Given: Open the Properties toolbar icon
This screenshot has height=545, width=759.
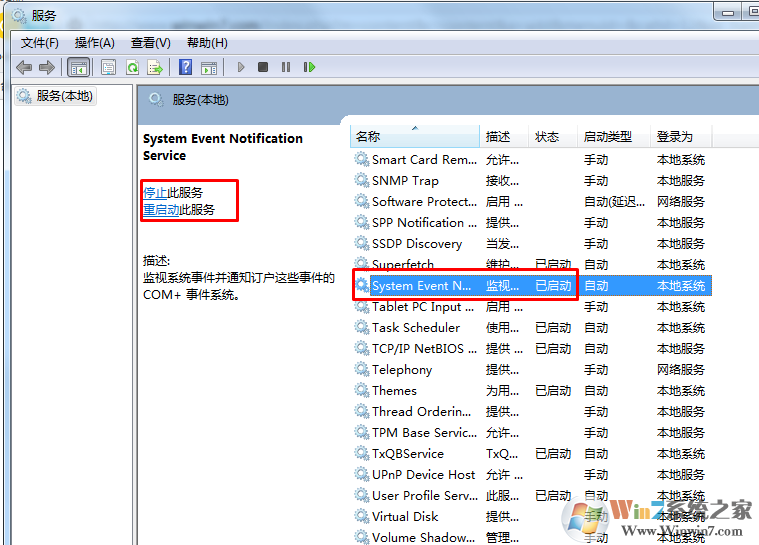Looking at the screenshot, I should coord(108,67).
